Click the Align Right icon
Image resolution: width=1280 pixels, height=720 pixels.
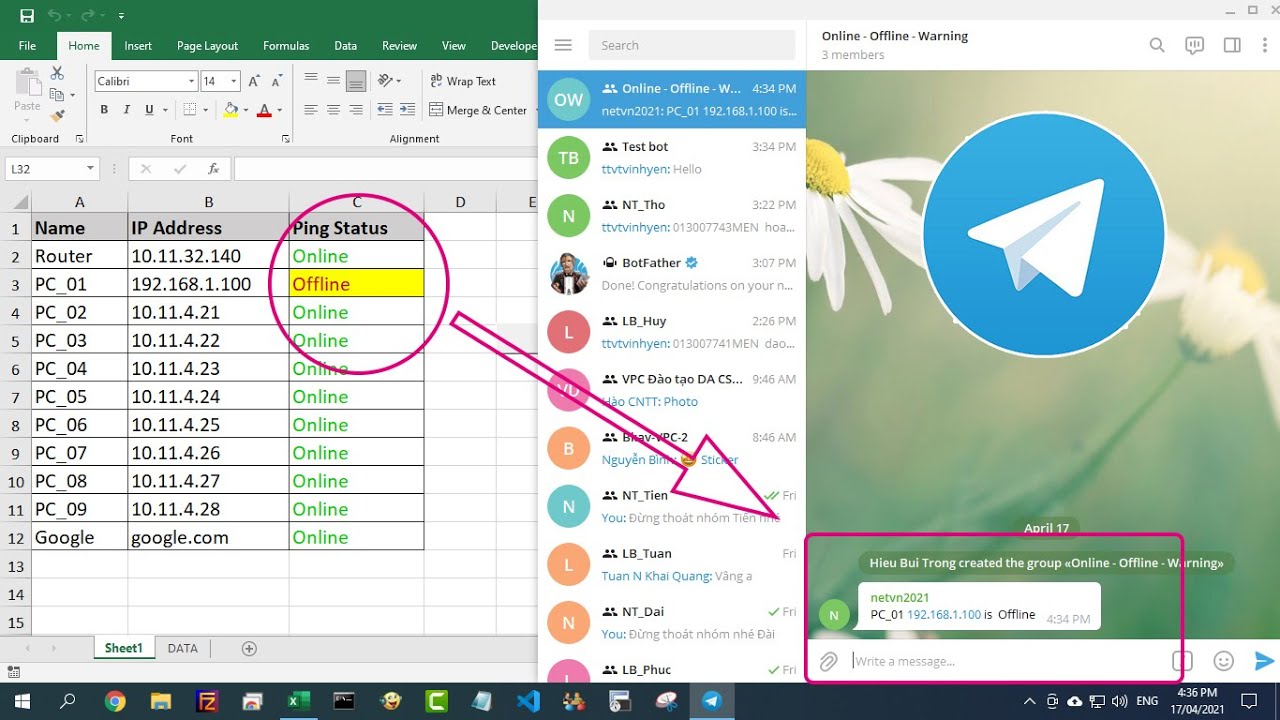(x=356, y=110)
